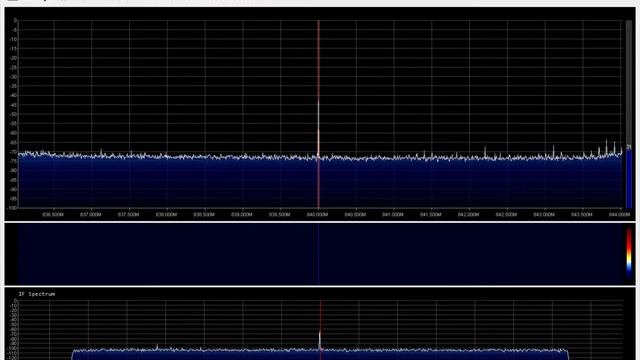The height and width of the screenshot is (360, 640).
Task: Click the 837.000M frequency axis label
Action: coord(91,215)
